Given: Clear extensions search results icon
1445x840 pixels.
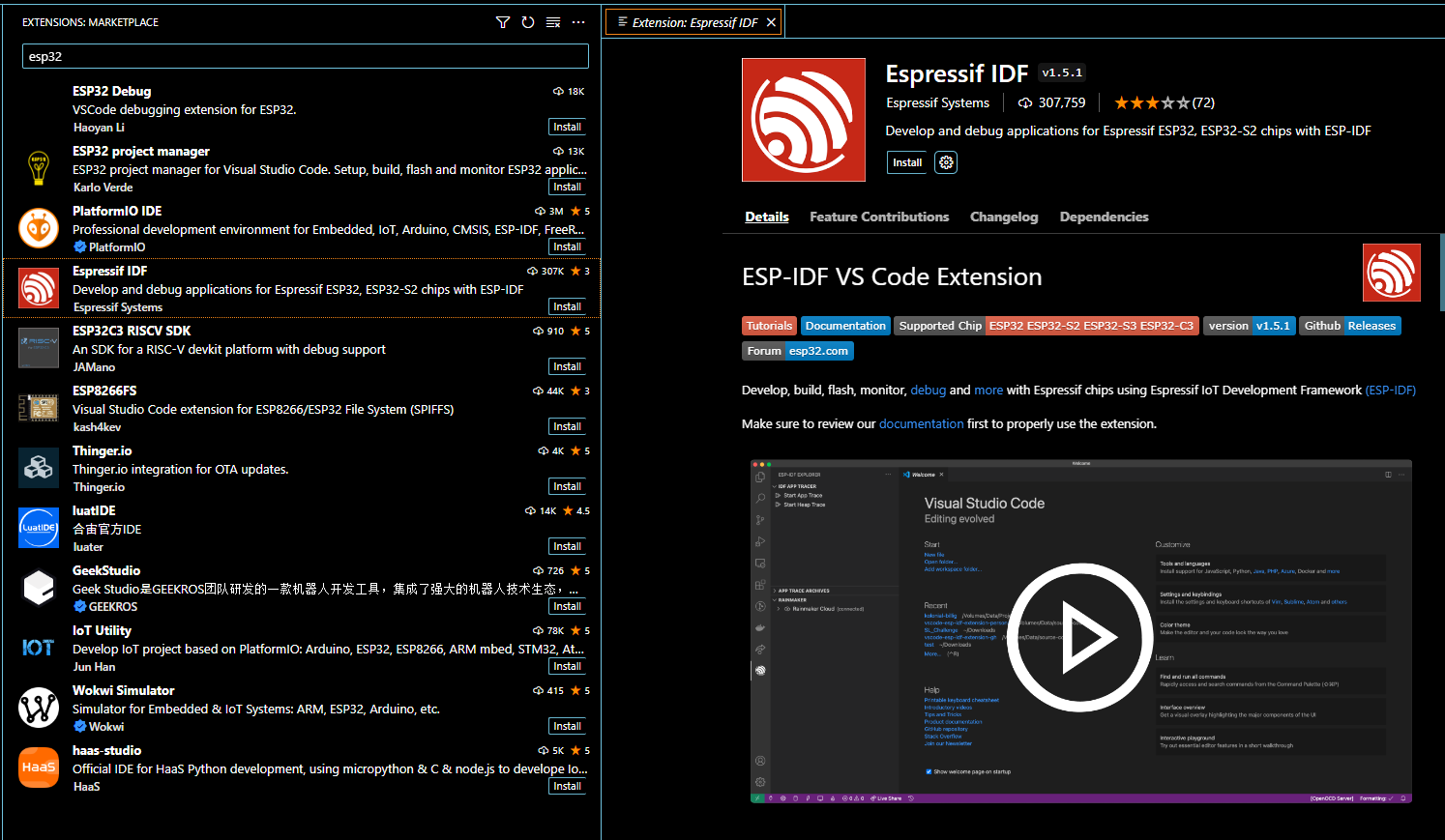Looking at the screenshot, I should click(553, 22).
